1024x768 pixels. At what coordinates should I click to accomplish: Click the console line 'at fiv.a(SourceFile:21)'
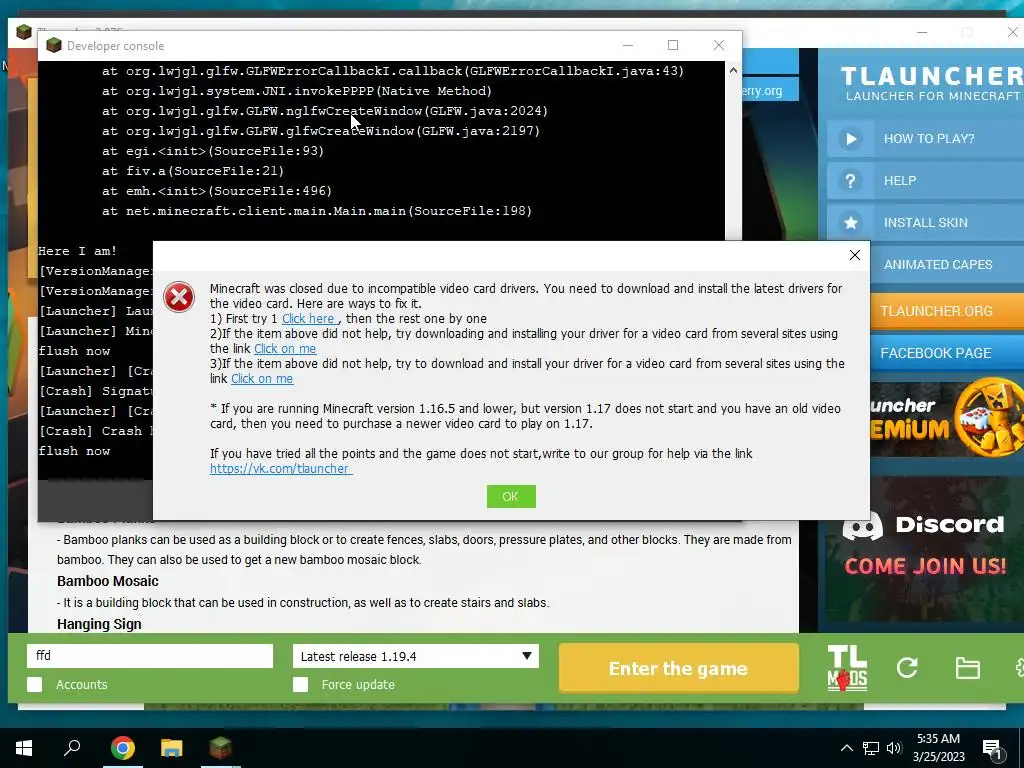tap(193, 171)
